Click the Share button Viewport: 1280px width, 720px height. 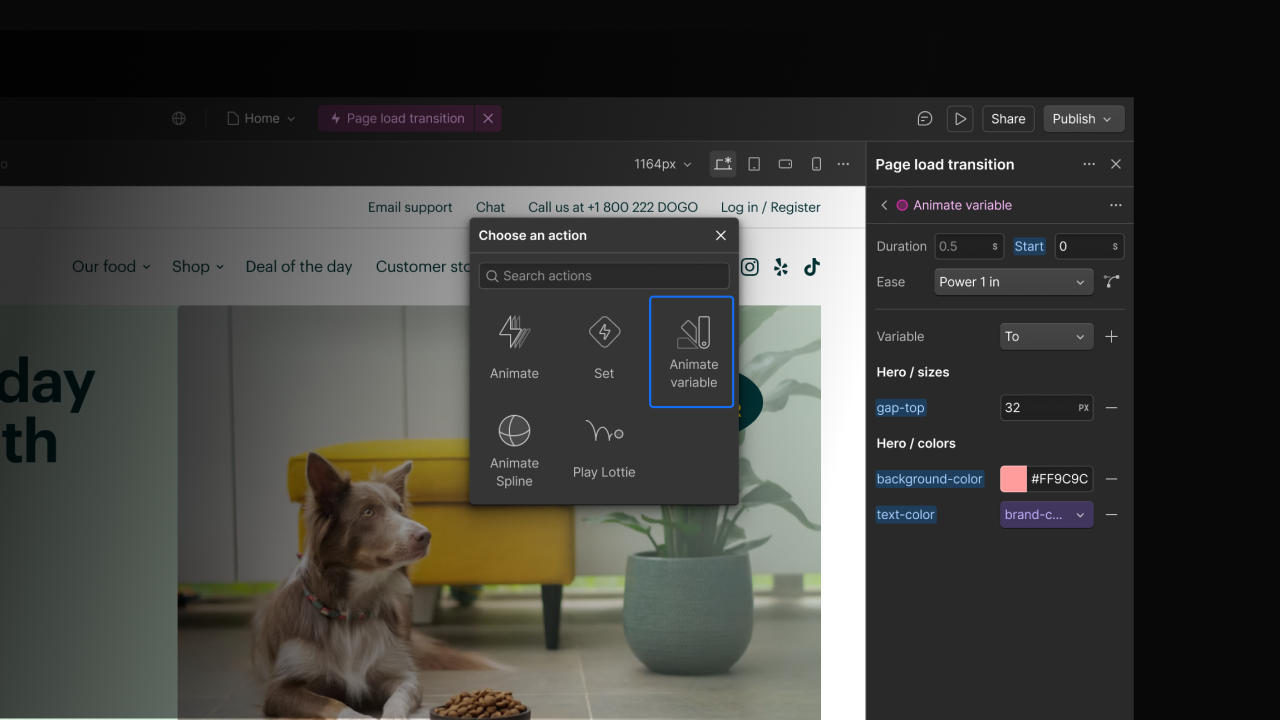point(1008,118)
